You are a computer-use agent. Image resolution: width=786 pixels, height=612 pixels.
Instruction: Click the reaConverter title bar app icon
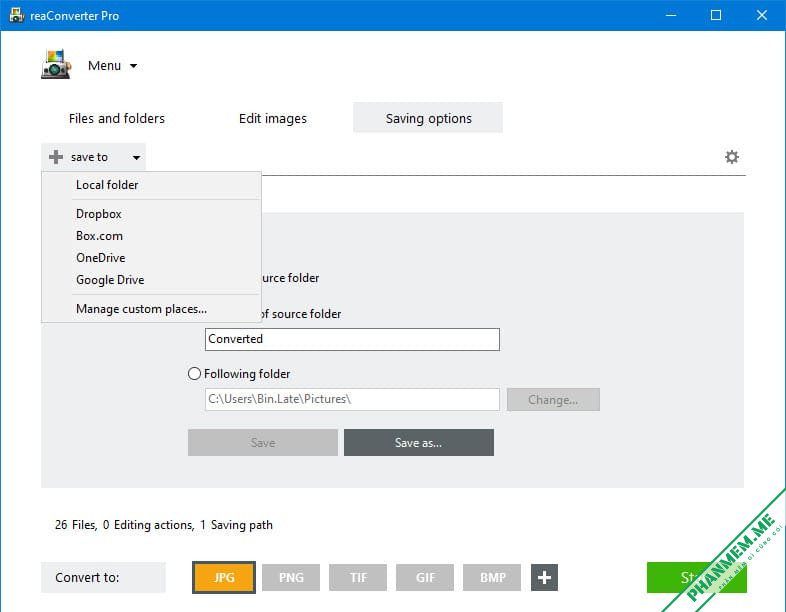[16, 15]
